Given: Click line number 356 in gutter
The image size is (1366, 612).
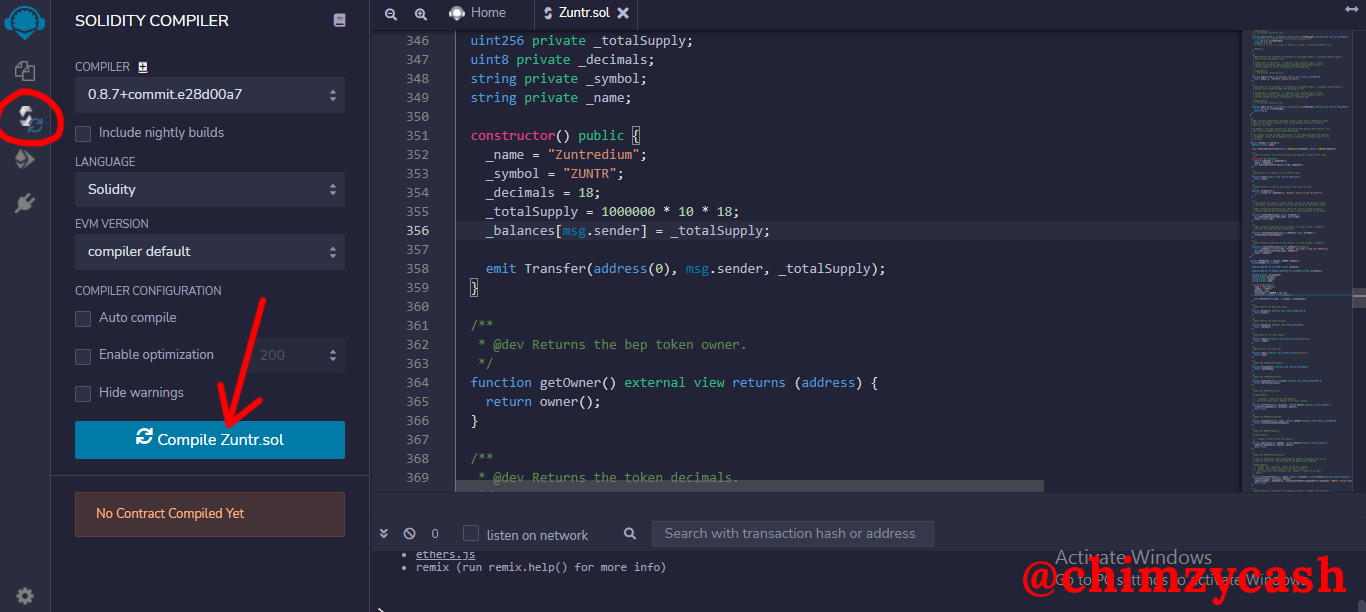Looking at the screenshot, I should 416,231.
